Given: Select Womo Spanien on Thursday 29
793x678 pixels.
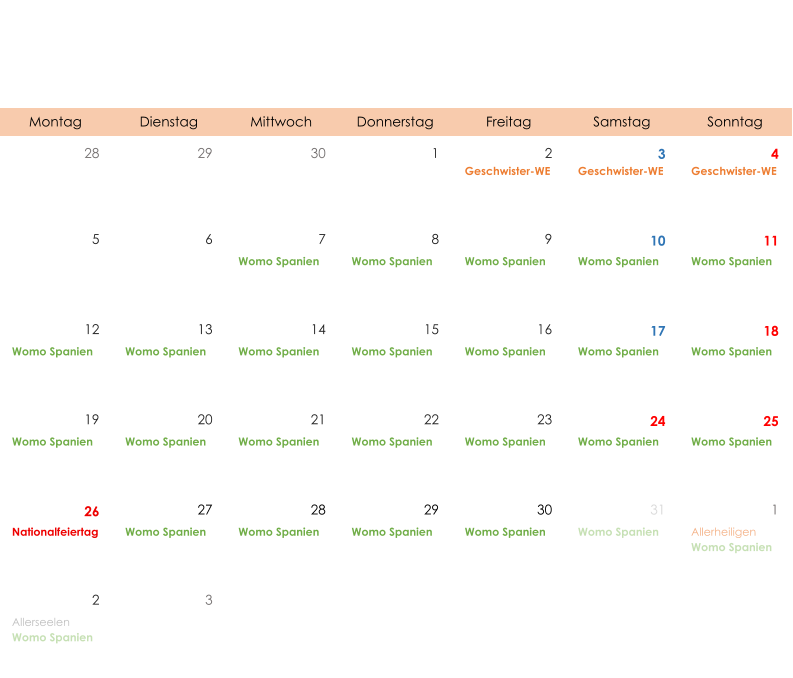Looking at the screenshot, I should [392, 532].
